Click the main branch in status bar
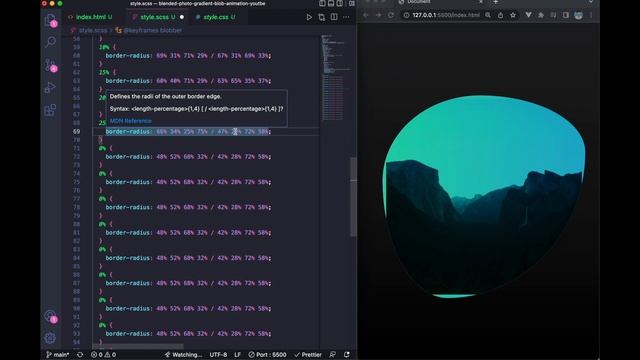The height and width of the screenshot is (360, 640). click(58, 355)
